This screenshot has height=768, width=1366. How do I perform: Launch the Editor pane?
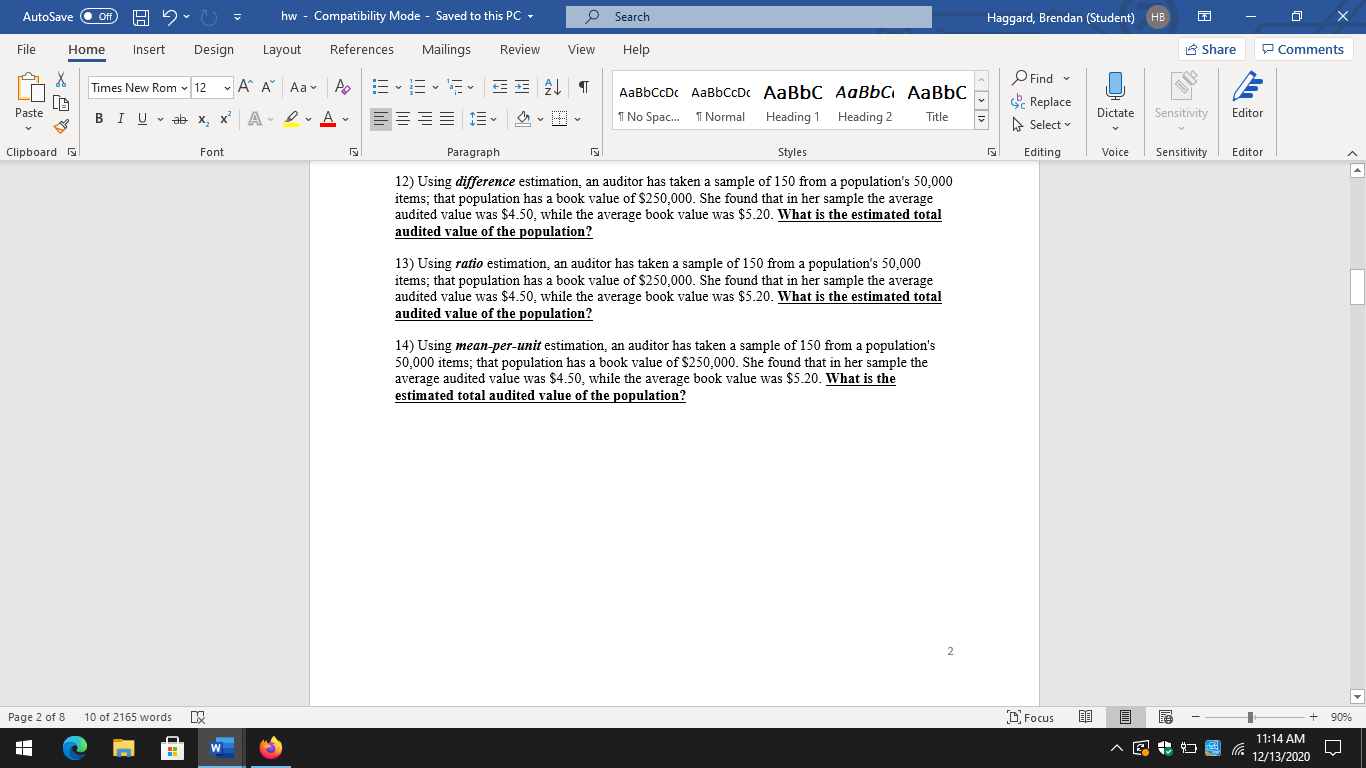[x=1247, y=97]
